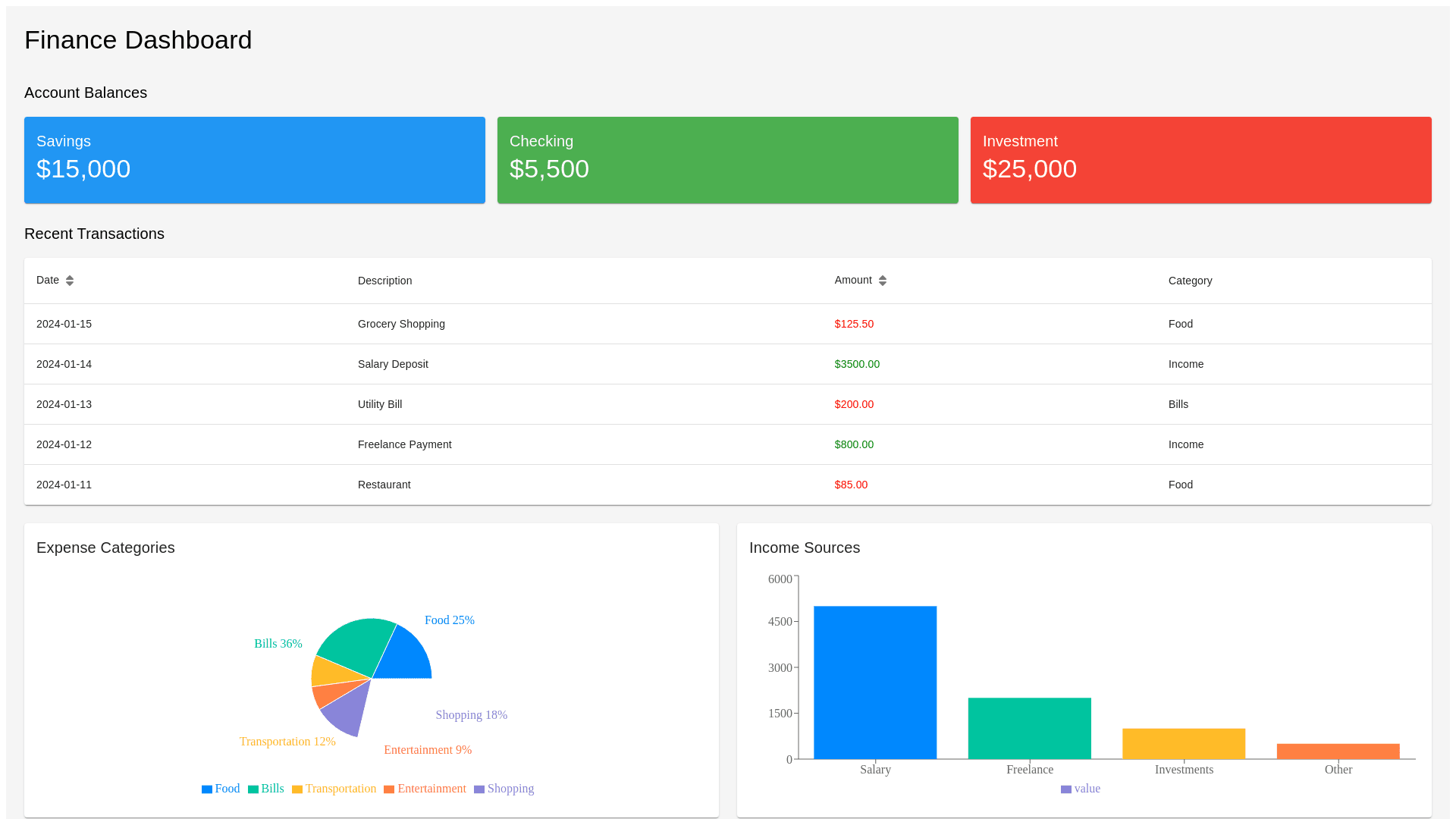The height and width of the screenshot is (819, 1456).
Task: Select the Savings account card
Action: pos(255,159)
